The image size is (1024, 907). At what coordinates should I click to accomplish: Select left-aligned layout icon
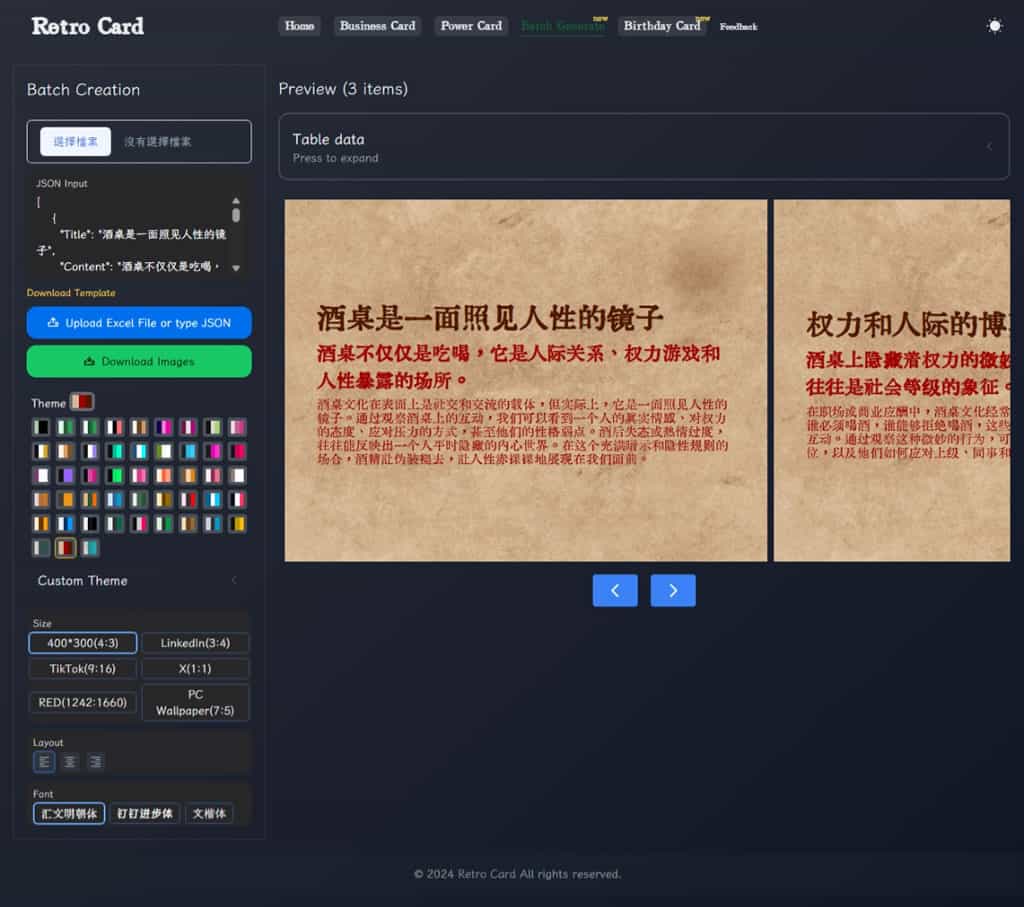tap(44, 761)
